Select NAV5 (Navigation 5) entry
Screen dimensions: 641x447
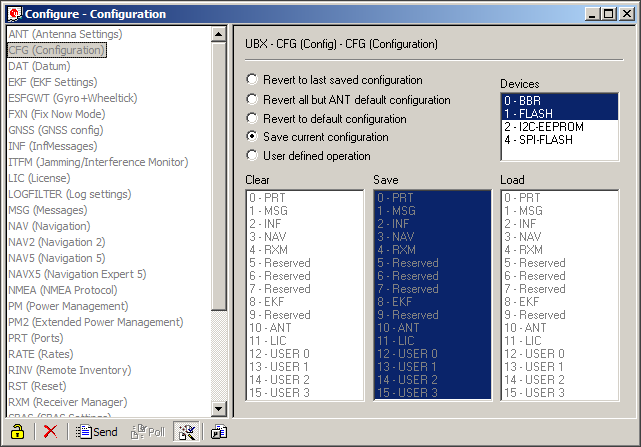pos(56,258)
